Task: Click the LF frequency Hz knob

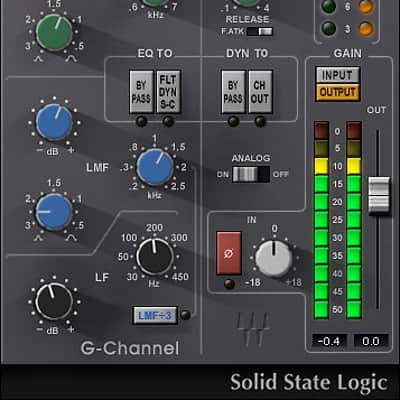Action: point(155,257)
